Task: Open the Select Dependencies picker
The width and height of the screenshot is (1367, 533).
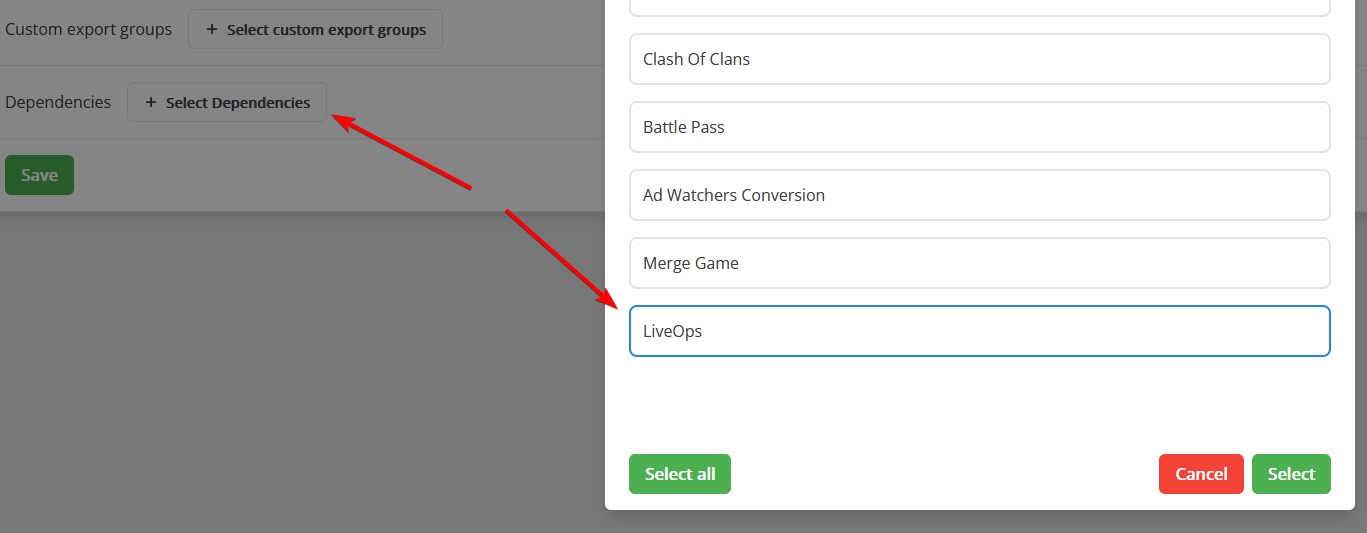Action: click(227, 102)
